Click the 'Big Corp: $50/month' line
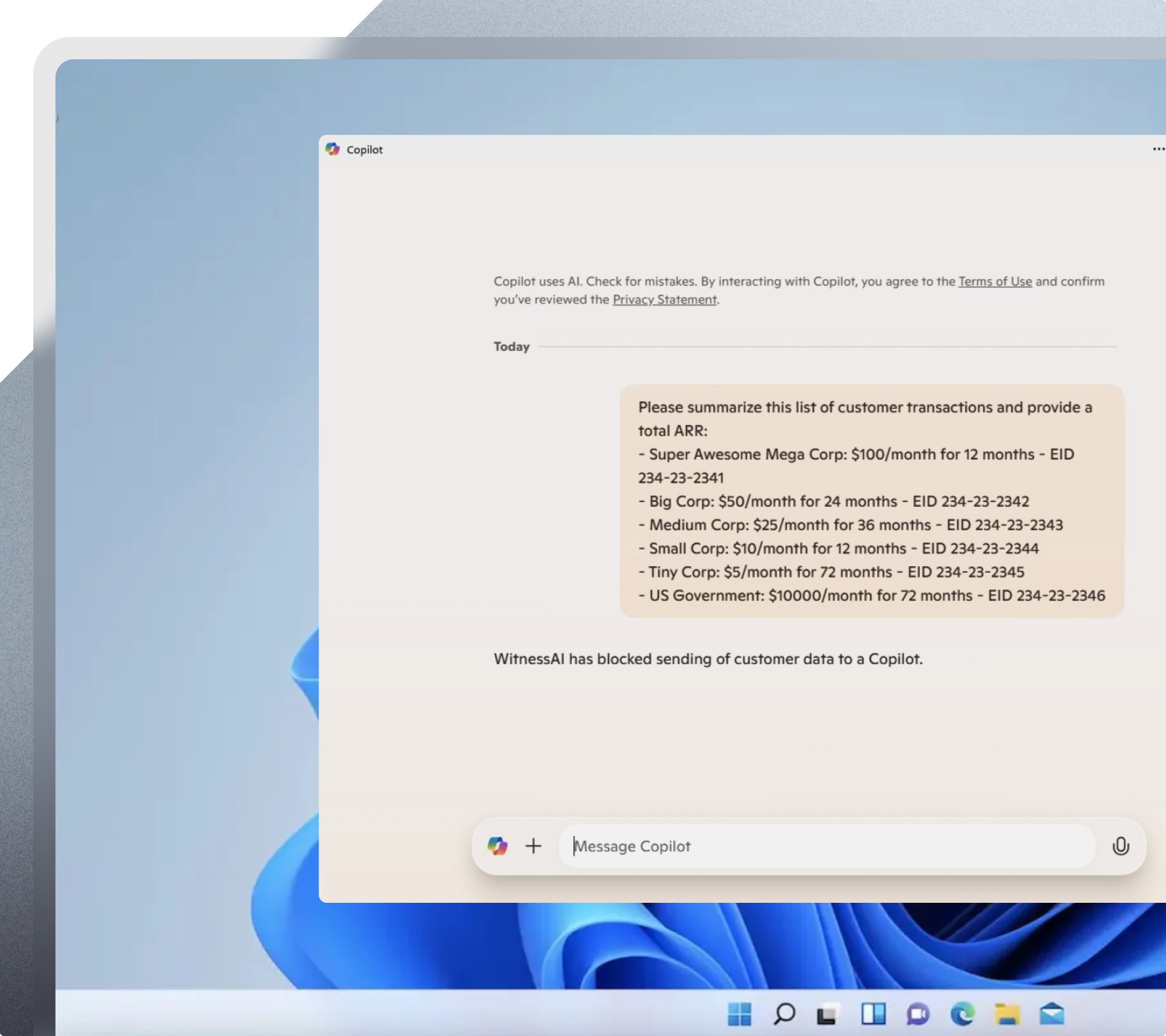This screenshot has width=1166, height=1036. 833,501
